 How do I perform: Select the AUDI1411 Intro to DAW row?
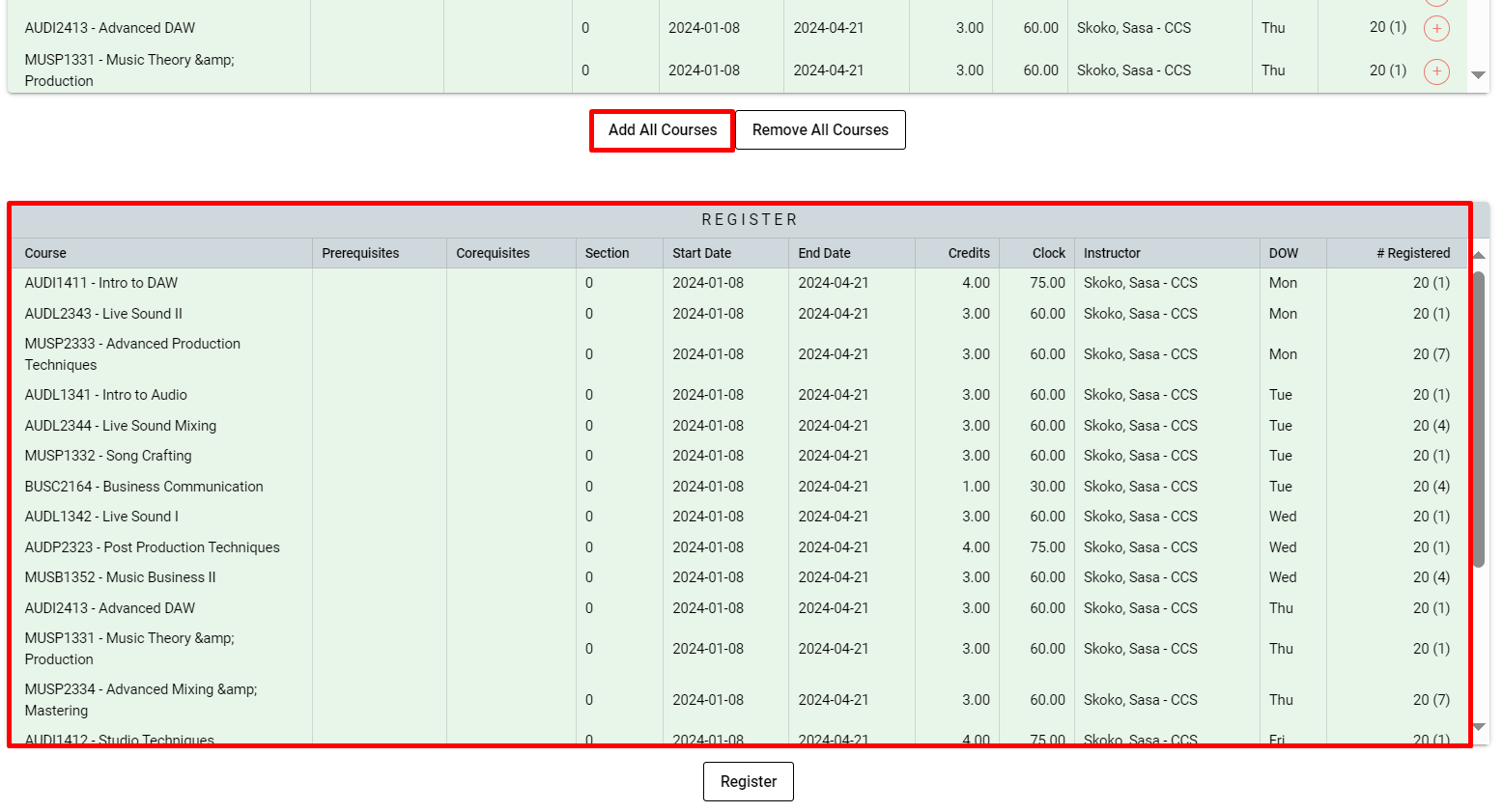[x=101, y=283]
